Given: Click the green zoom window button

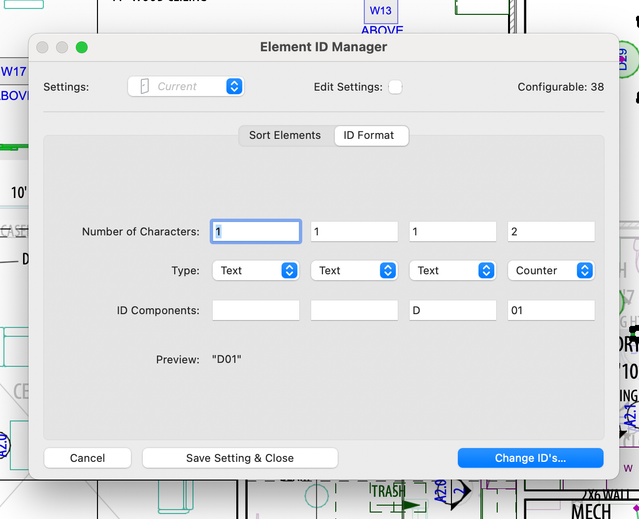Looking at the screenshot, I should (82, 47).
